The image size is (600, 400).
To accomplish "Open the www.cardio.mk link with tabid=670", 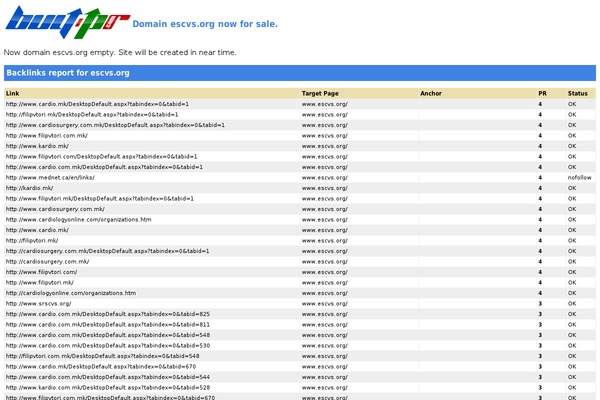I will [101, 367].
